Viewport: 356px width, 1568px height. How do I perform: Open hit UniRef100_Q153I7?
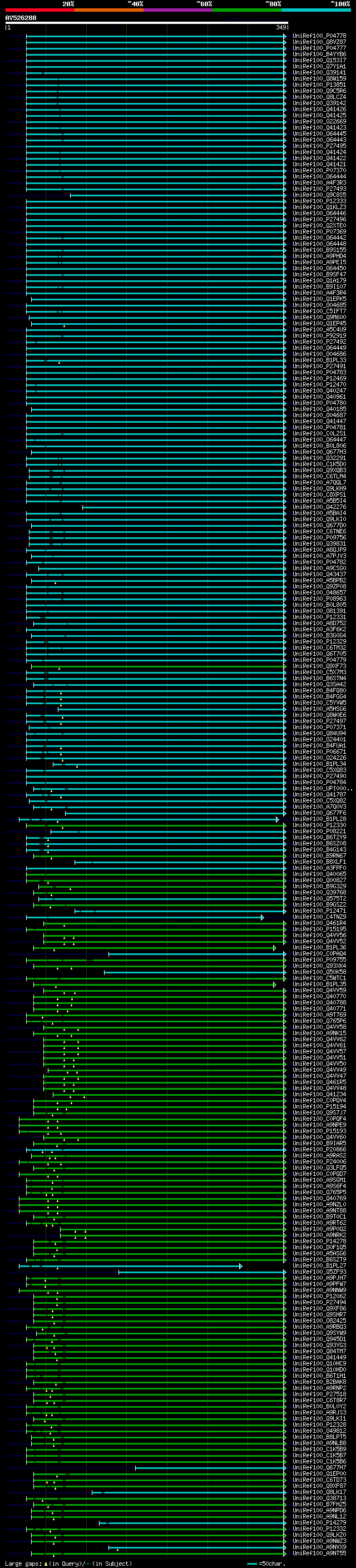click(x=319, y=60)
